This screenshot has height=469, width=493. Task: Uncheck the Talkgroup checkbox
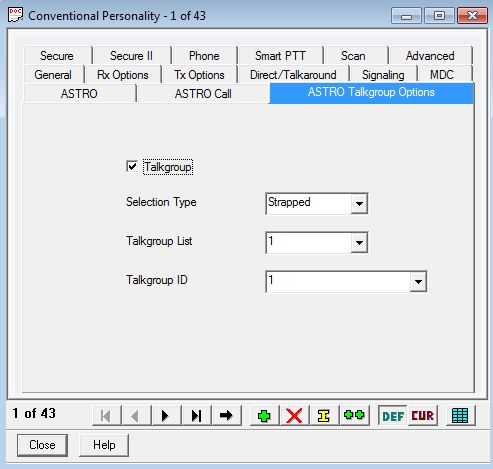click(132, 166)
